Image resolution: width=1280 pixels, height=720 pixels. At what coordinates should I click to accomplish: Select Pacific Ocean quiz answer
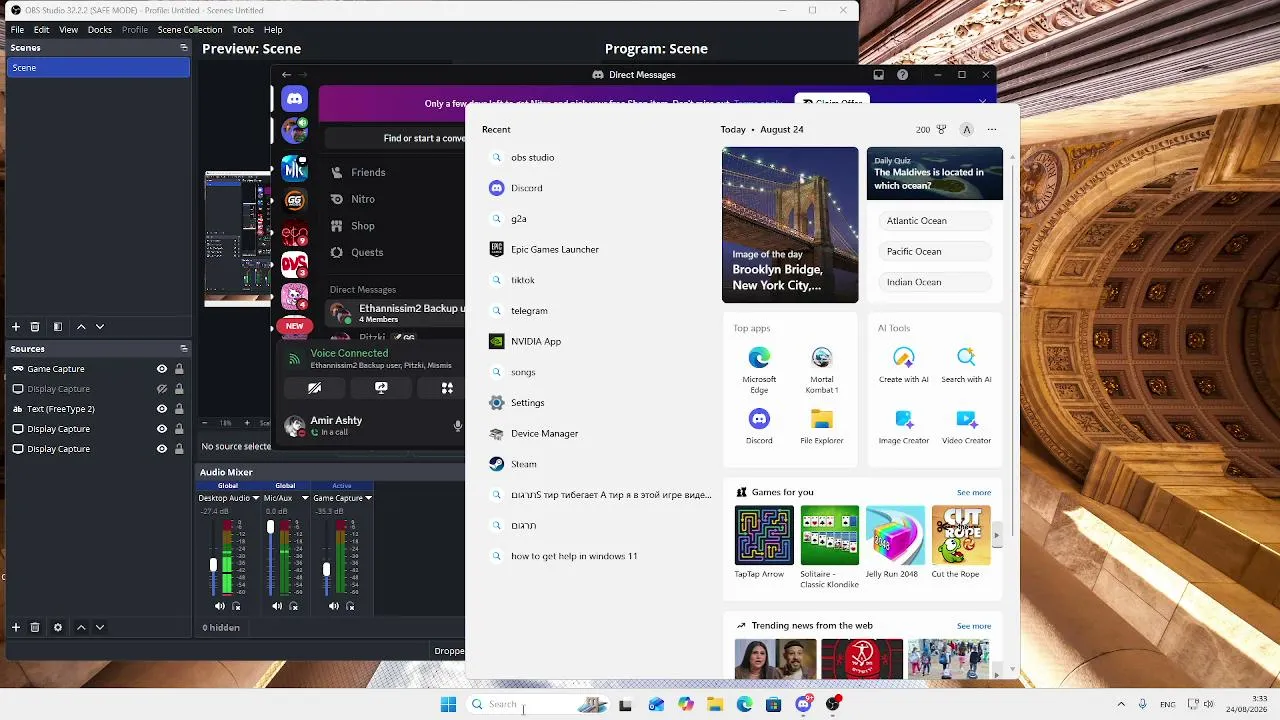pyautogui.click(x=934, y=252)
